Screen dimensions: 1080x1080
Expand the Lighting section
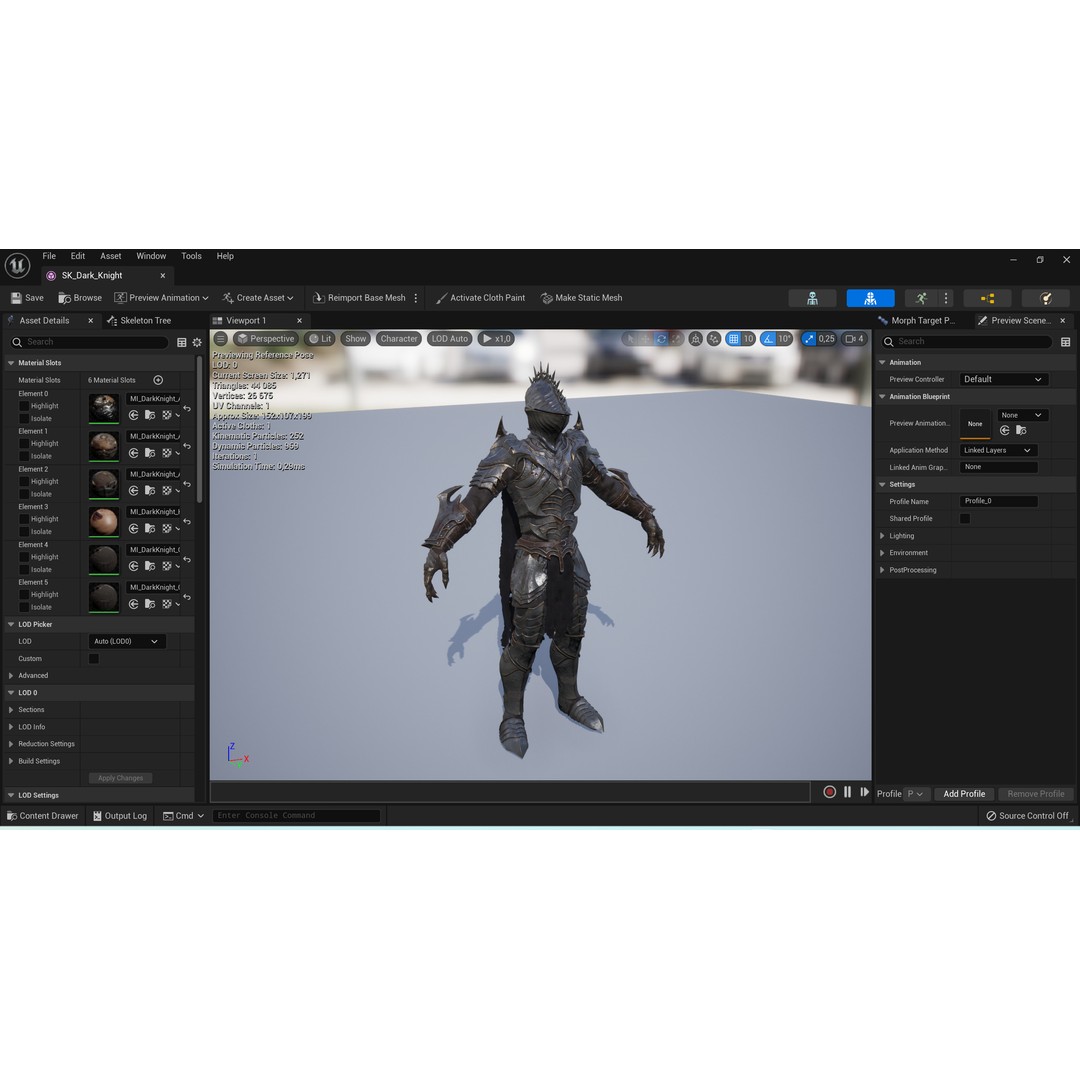(x=882, y=536)
